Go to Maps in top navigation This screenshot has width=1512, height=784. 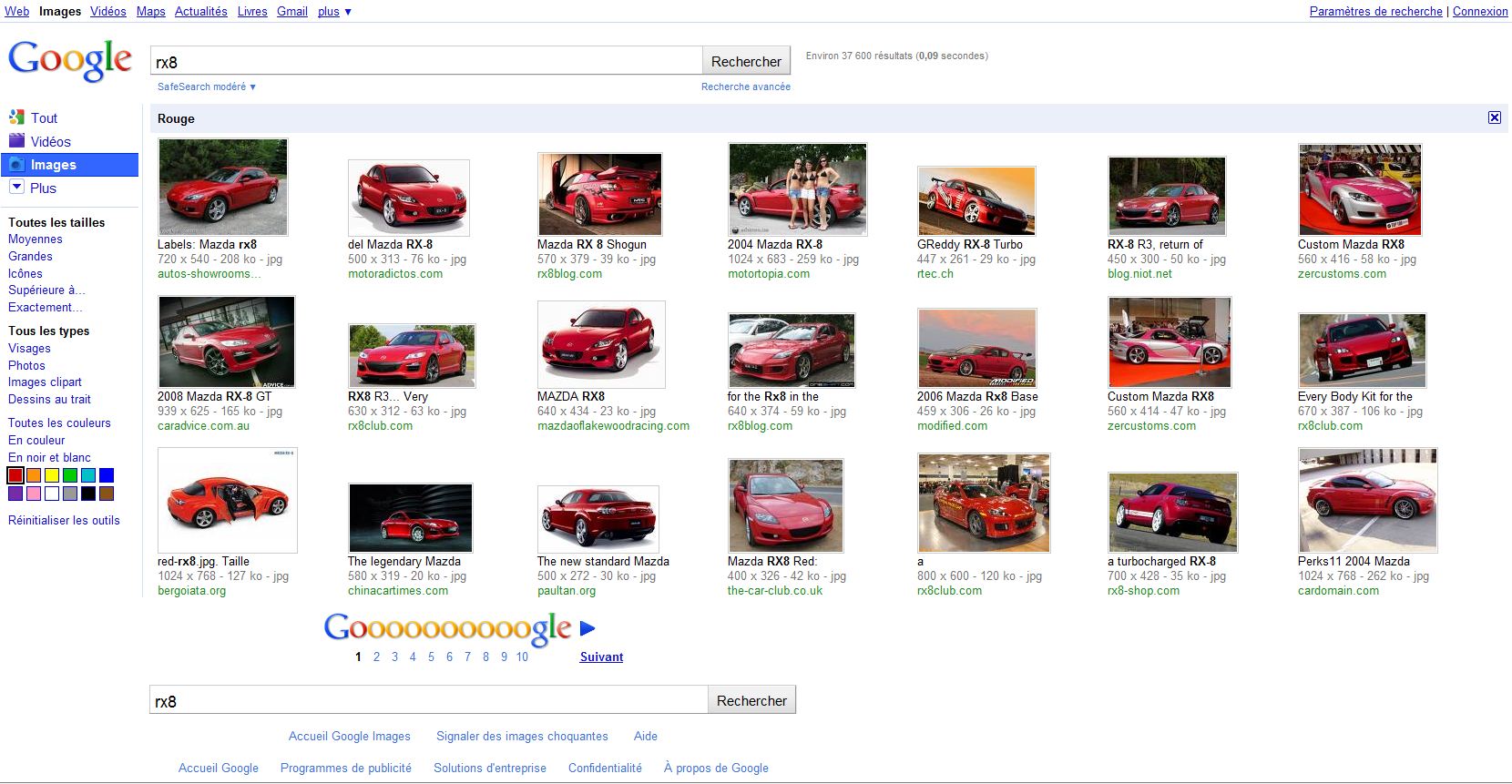point(151,12)
